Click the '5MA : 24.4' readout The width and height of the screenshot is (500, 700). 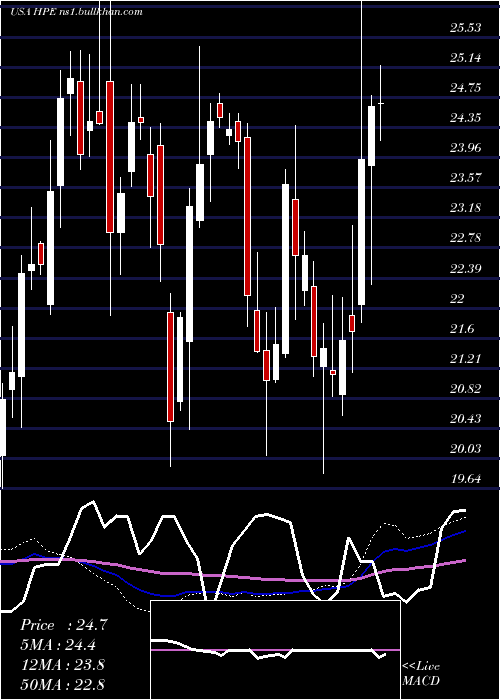coord(59,645)
